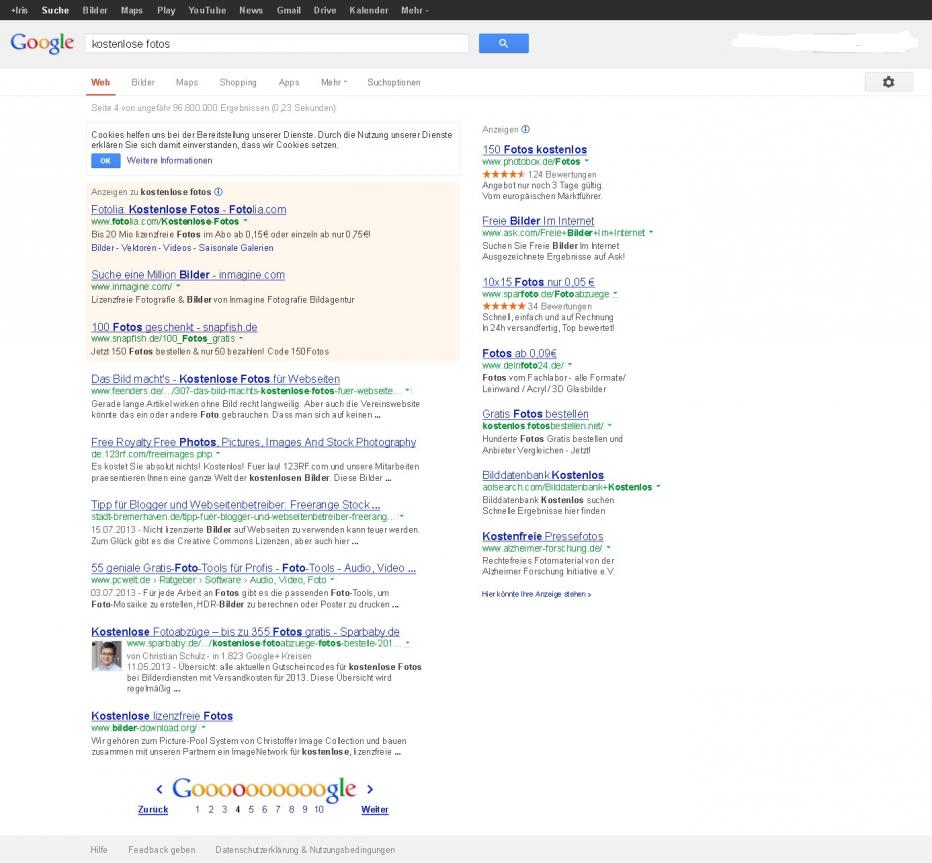Go to results page 5
This screenshot has height=863, width=932.
pyautogui.click(x=251, y=809)
